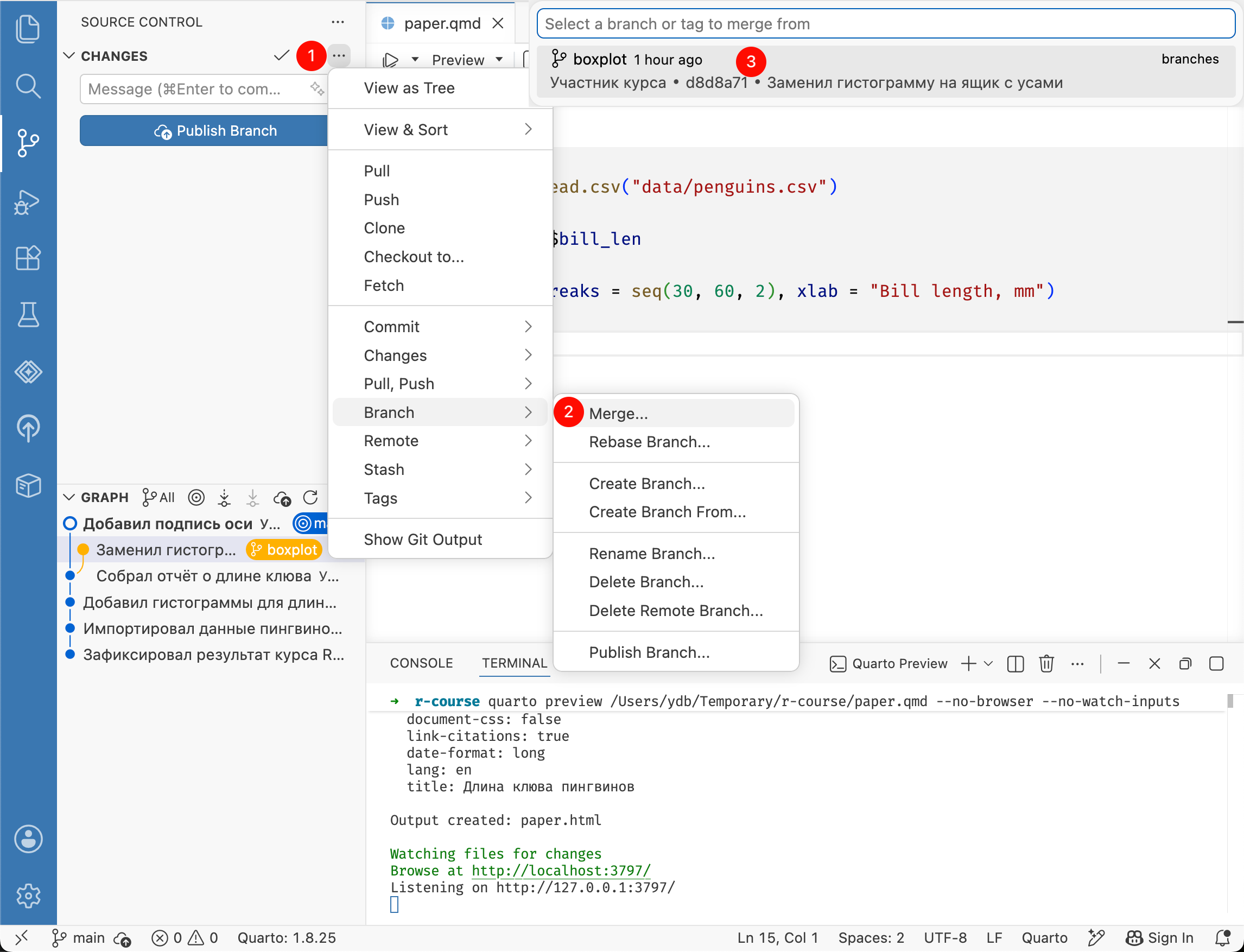Open the localhost:3797 link in terminal
Viewport: 1244px width, 952px height.
point(561,871)
